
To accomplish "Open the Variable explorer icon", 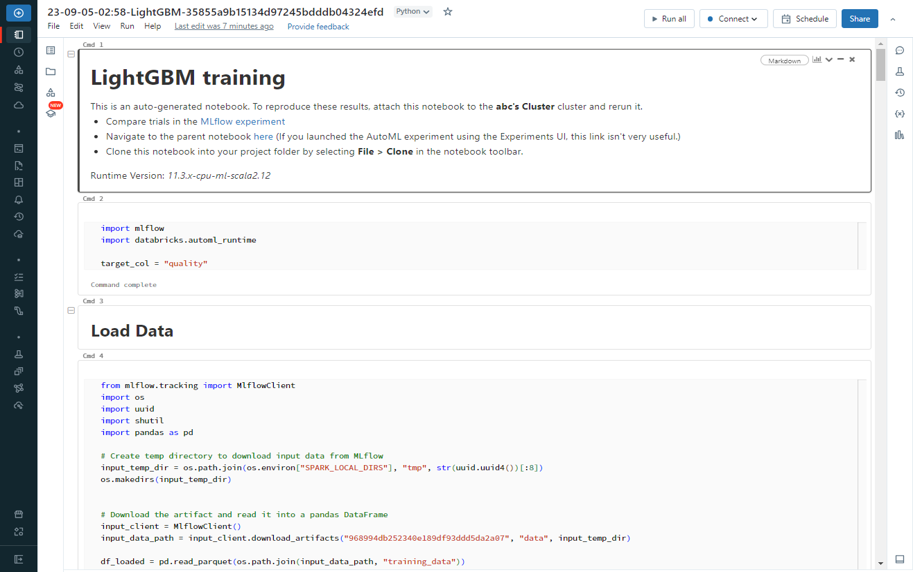I will [x=899, y=114].
